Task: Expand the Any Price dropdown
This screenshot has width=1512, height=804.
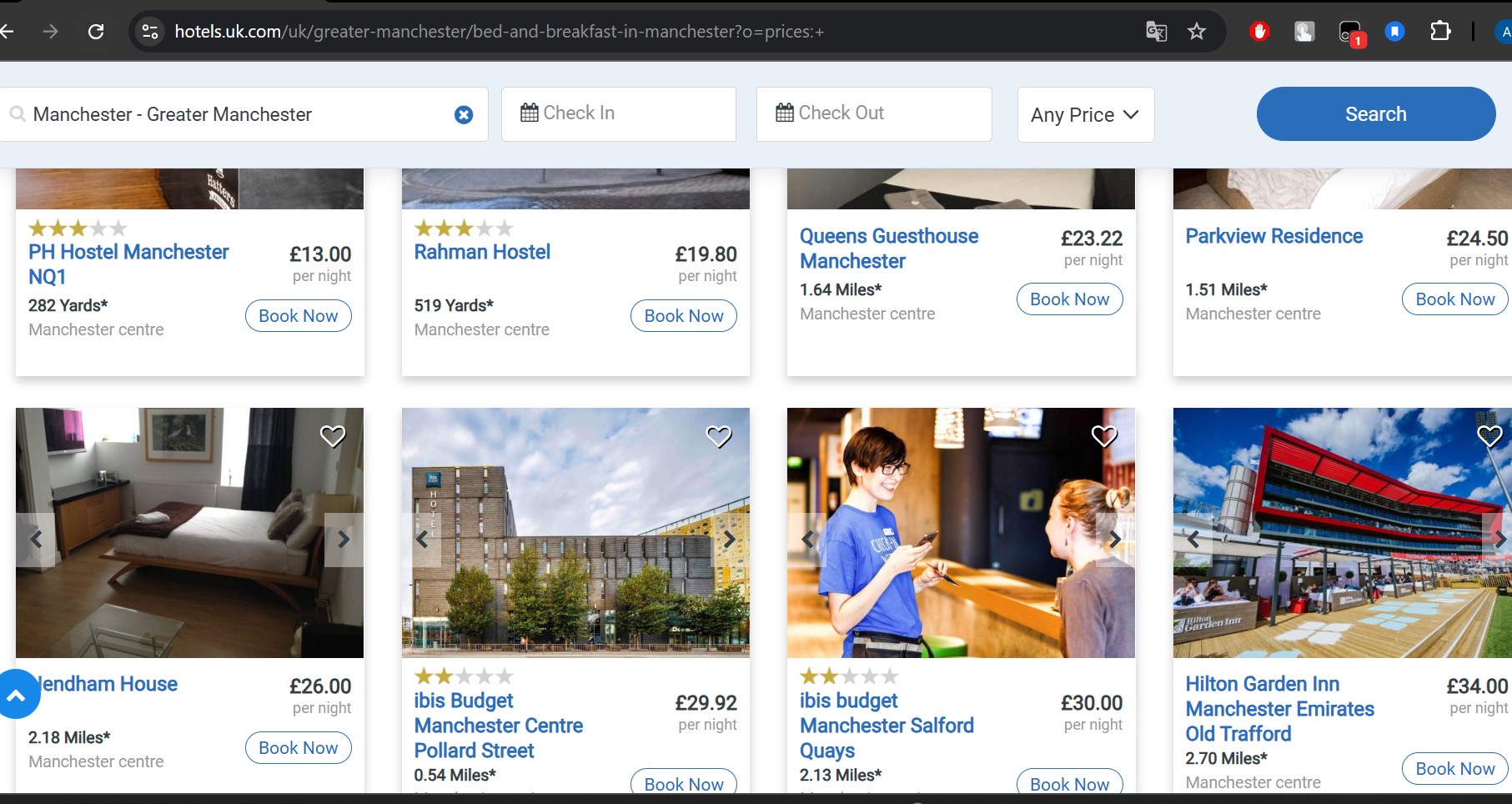Action: 1086,114
